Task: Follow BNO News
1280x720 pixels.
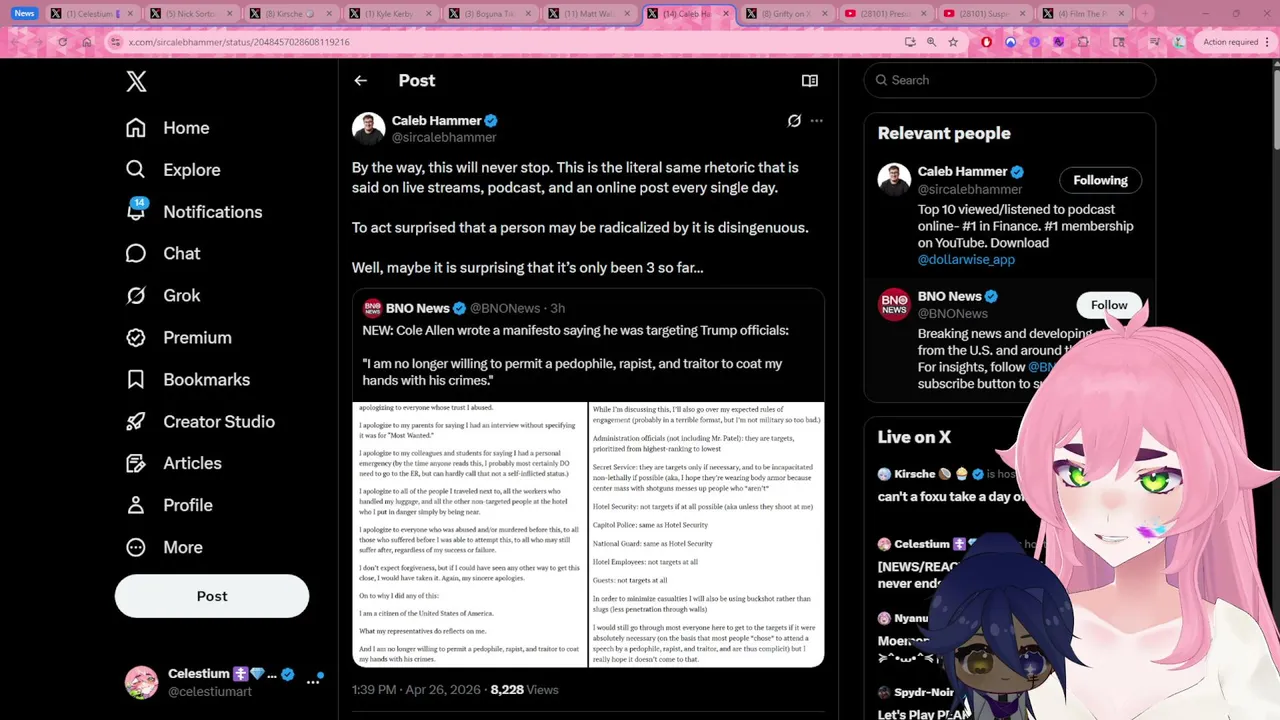Action: tap(1109, 305)
